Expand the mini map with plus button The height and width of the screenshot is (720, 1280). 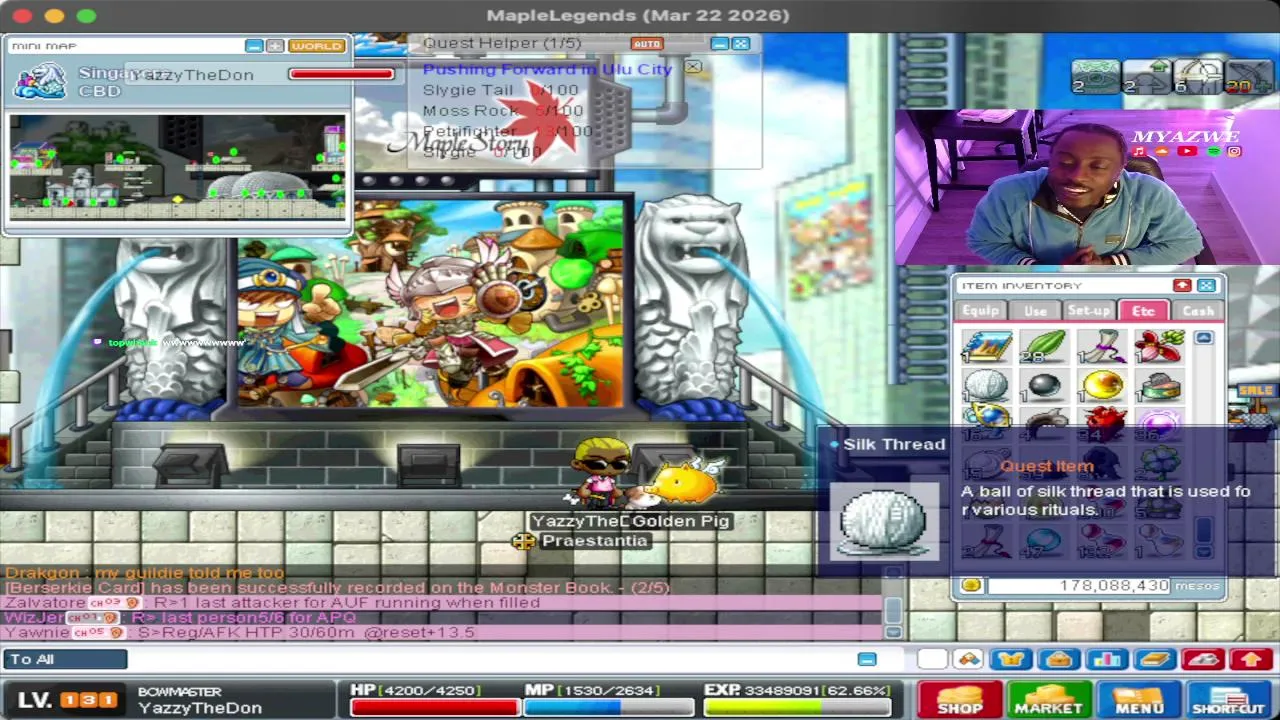pyautogui.click(x=275, y=46)
